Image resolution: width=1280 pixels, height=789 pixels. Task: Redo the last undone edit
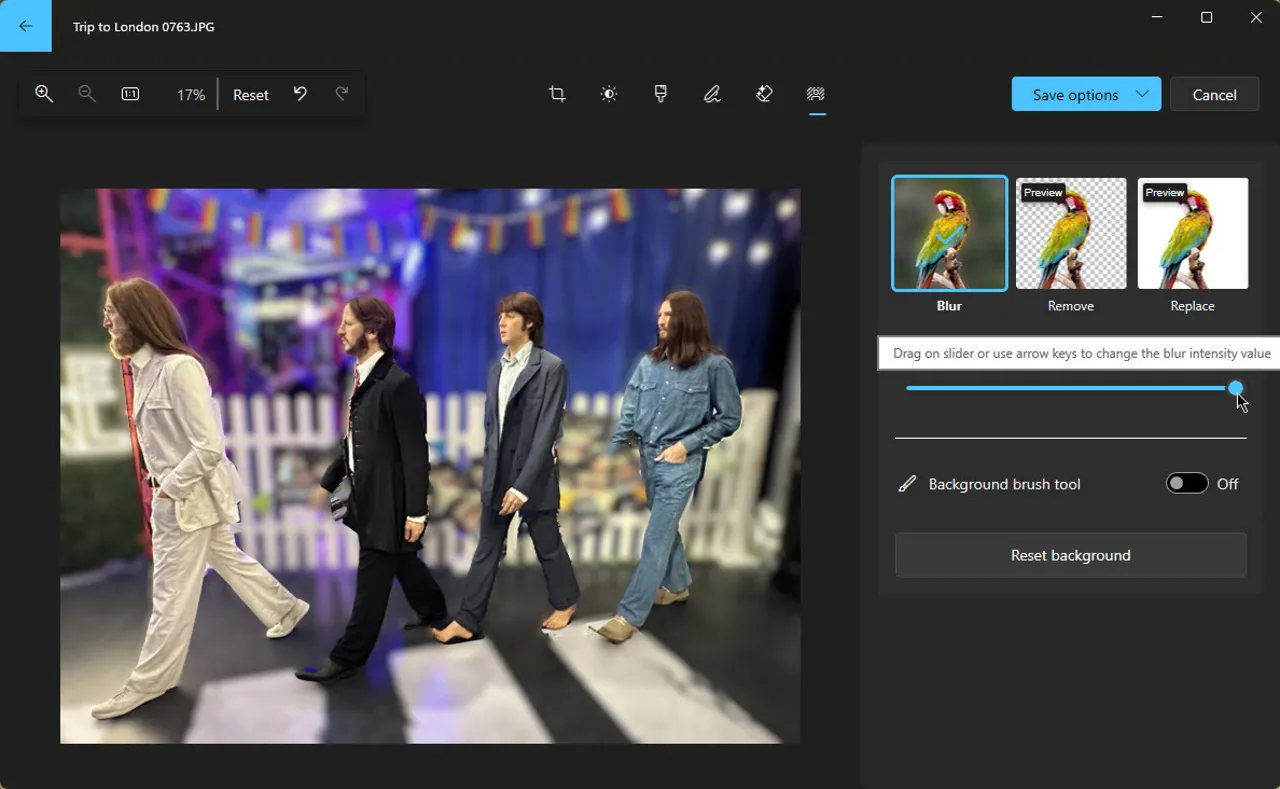(342, 93)
